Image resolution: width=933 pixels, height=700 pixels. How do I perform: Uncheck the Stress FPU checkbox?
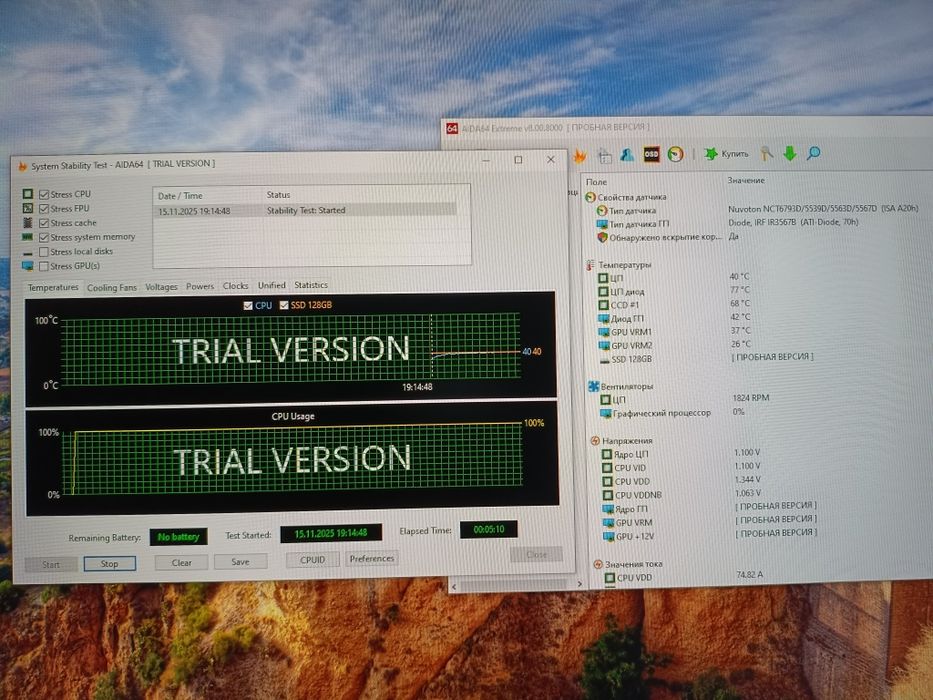(x=44, y=208)
